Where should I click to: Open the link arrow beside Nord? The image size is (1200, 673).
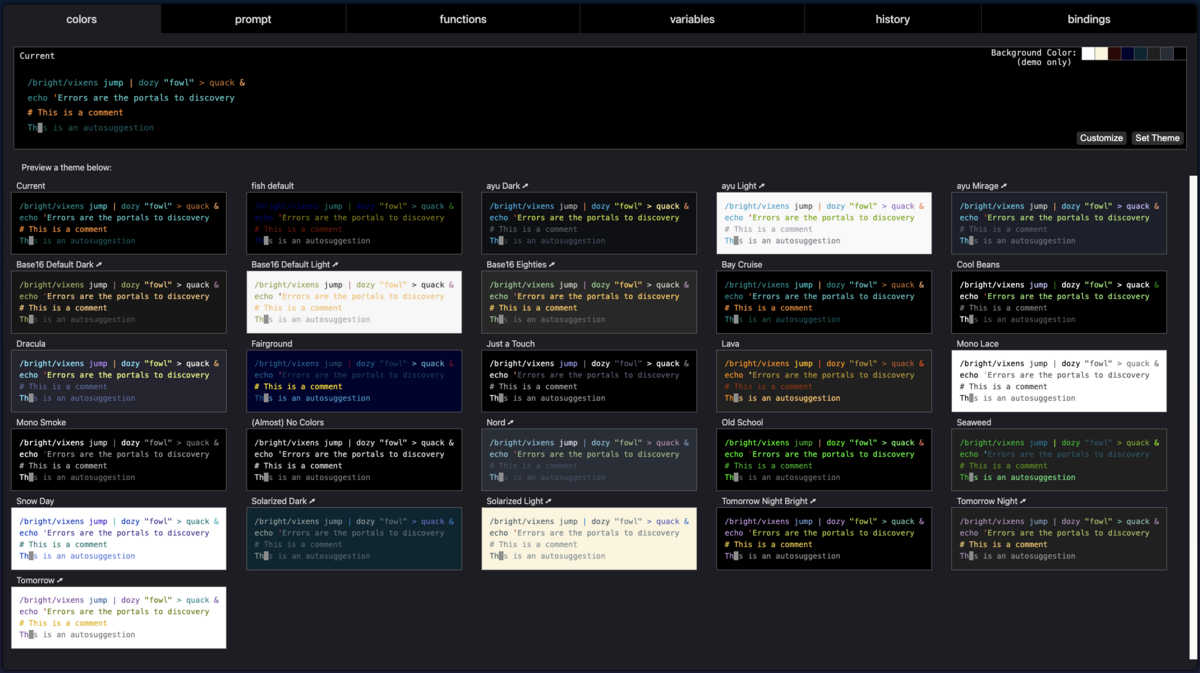point(511,423)
